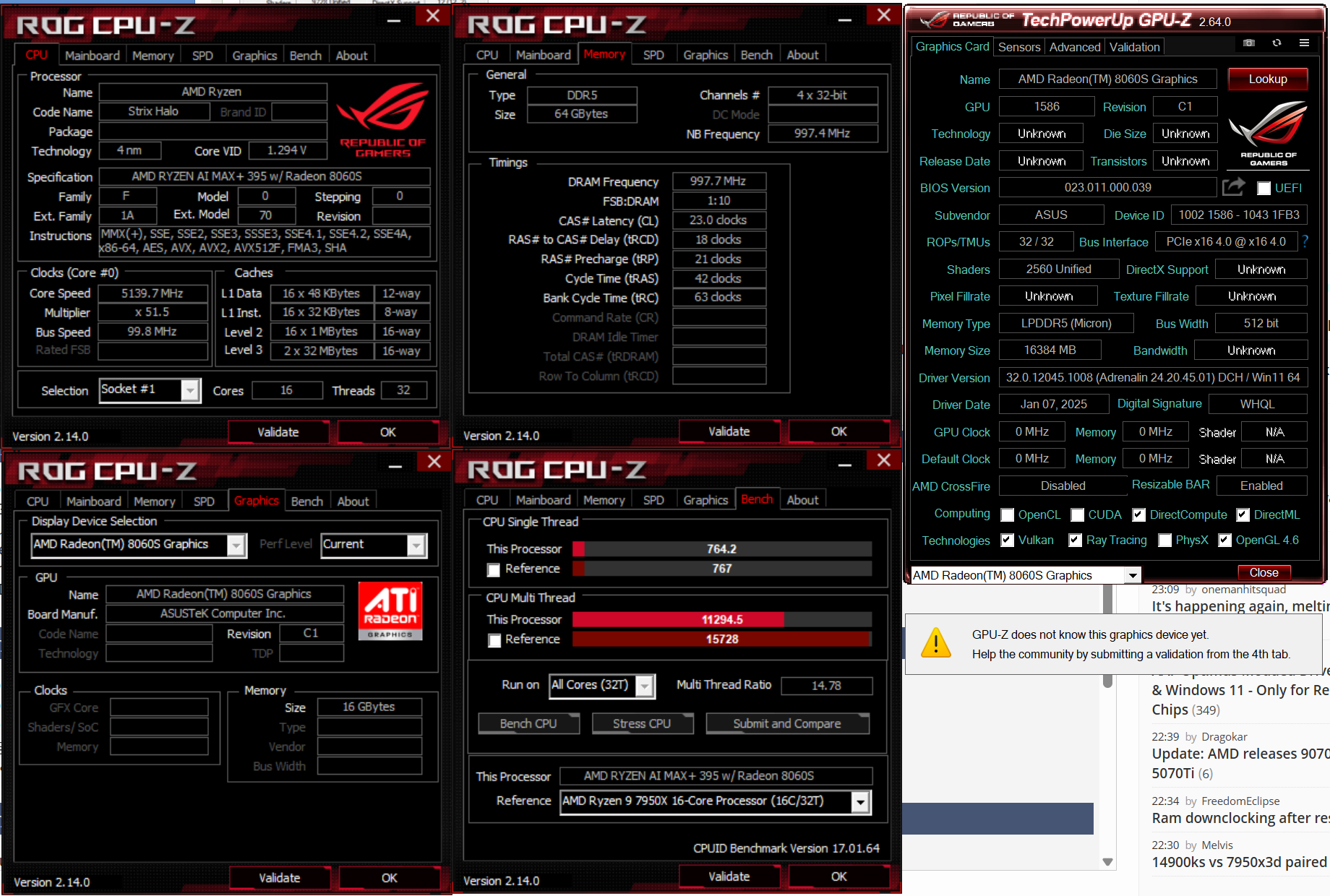Click the Multi Thread Ratio value field
Screen dimensions: 1330x896
826,686
